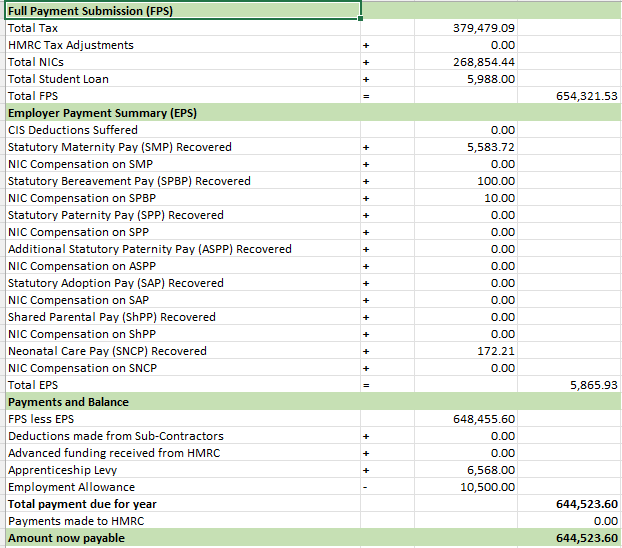Select the FPS less EPS value 648,455.60
This screenshot has width=622, height=548.
(484, 419)
